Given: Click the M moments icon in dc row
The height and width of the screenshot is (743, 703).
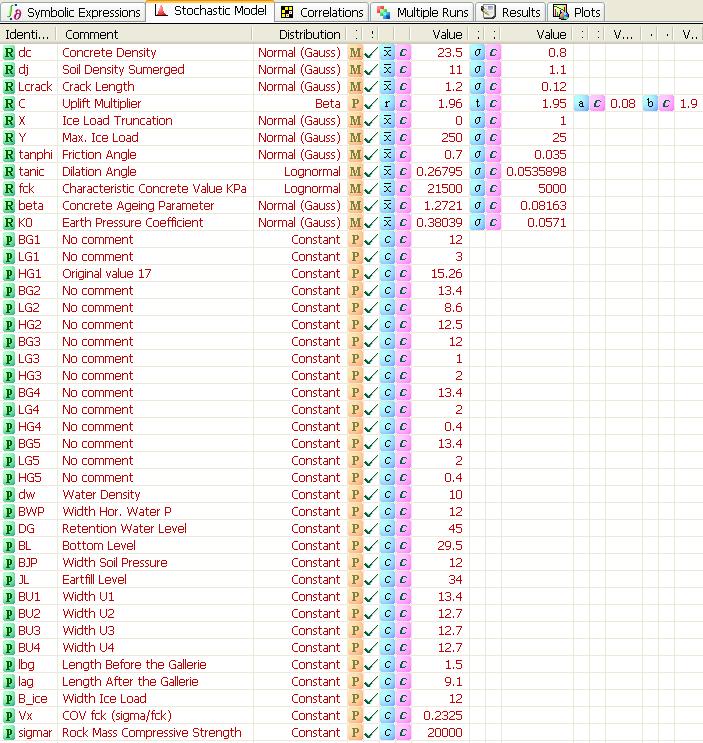Looking at the screenshot, I should click(x=355, y=53).
